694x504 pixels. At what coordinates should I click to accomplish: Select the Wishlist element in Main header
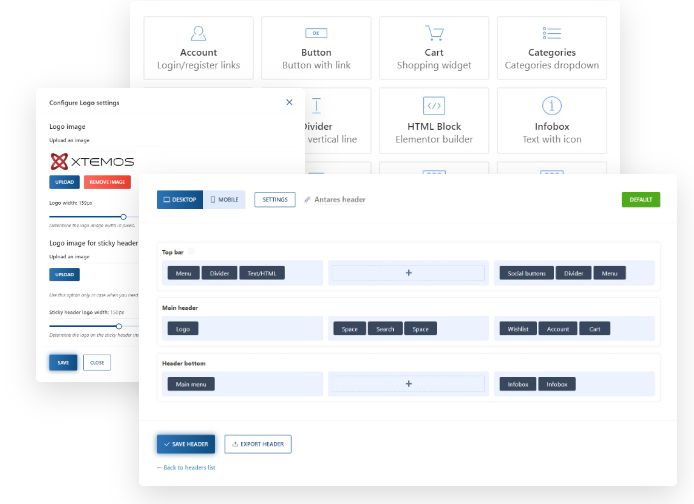coord(518,329)
